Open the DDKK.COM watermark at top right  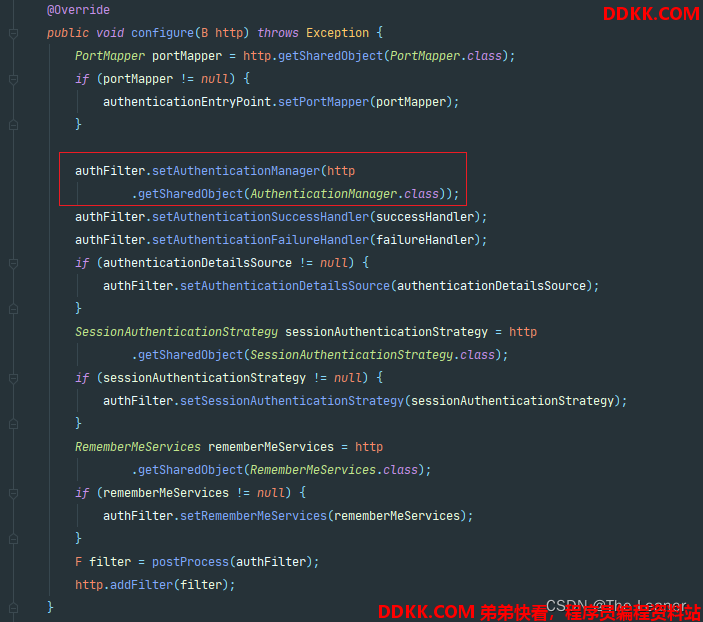coord(651,13)
